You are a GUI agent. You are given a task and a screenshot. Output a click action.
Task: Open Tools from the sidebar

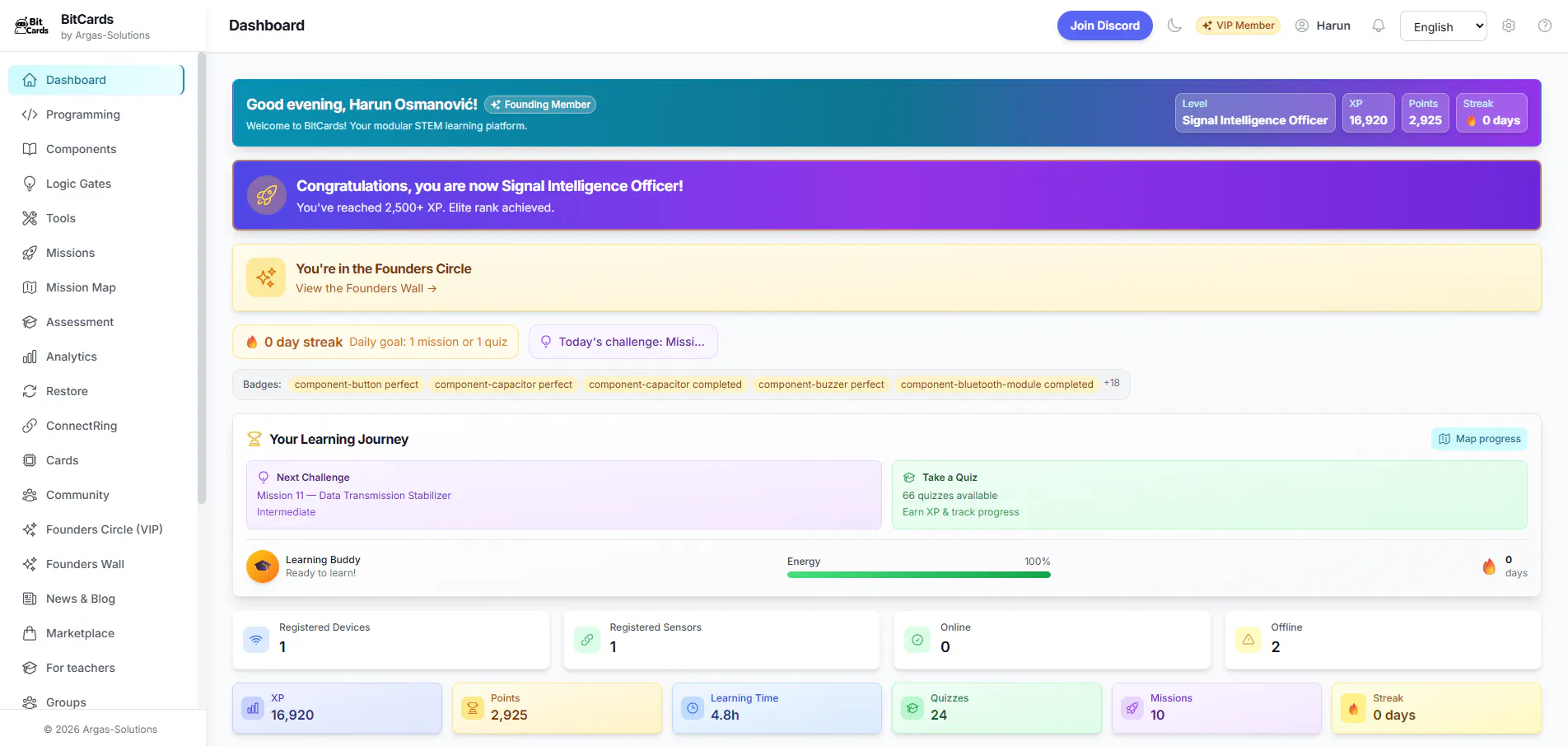tap(96, 218)
